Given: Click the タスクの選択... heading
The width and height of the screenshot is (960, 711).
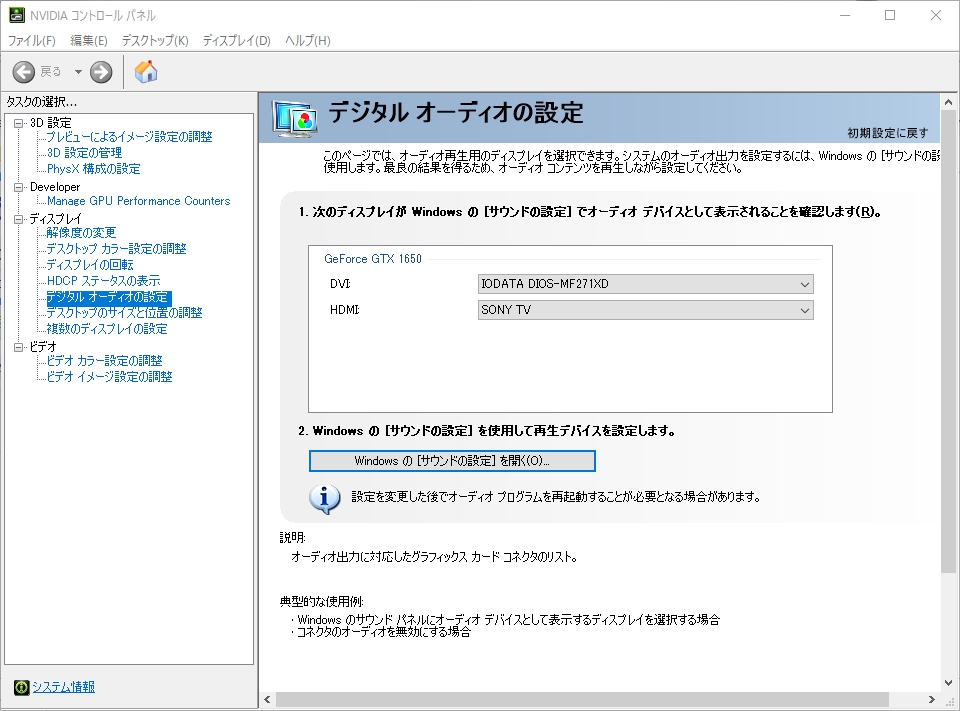Looking at the screenshot, I should tap(42, 102).
